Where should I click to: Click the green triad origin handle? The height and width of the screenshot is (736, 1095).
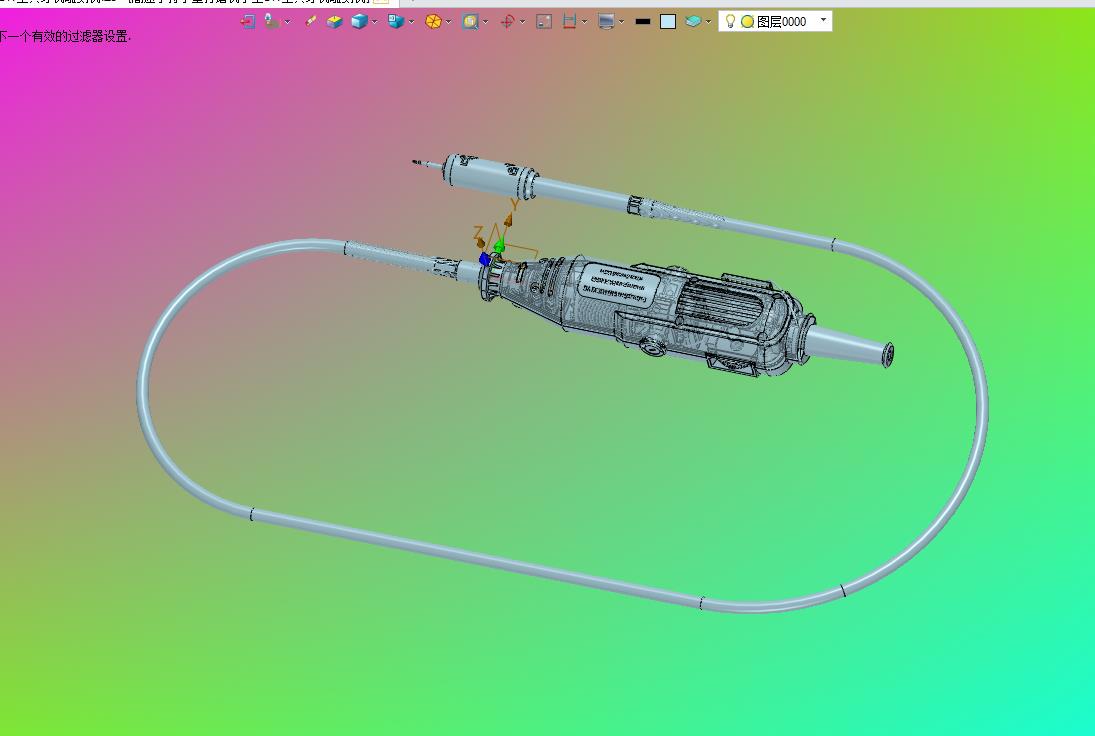click(x=499, y=246)
